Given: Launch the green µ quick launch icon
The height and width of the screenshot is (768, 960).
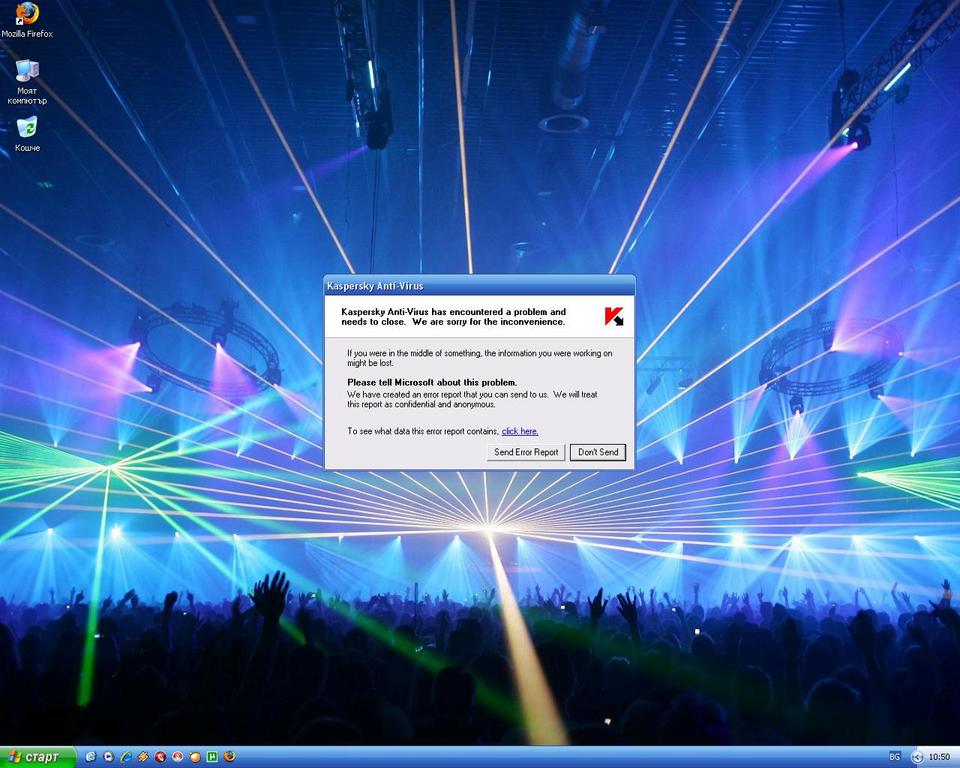Looking at the screenshot, I should pyautogui.click(x=212, y=757).
